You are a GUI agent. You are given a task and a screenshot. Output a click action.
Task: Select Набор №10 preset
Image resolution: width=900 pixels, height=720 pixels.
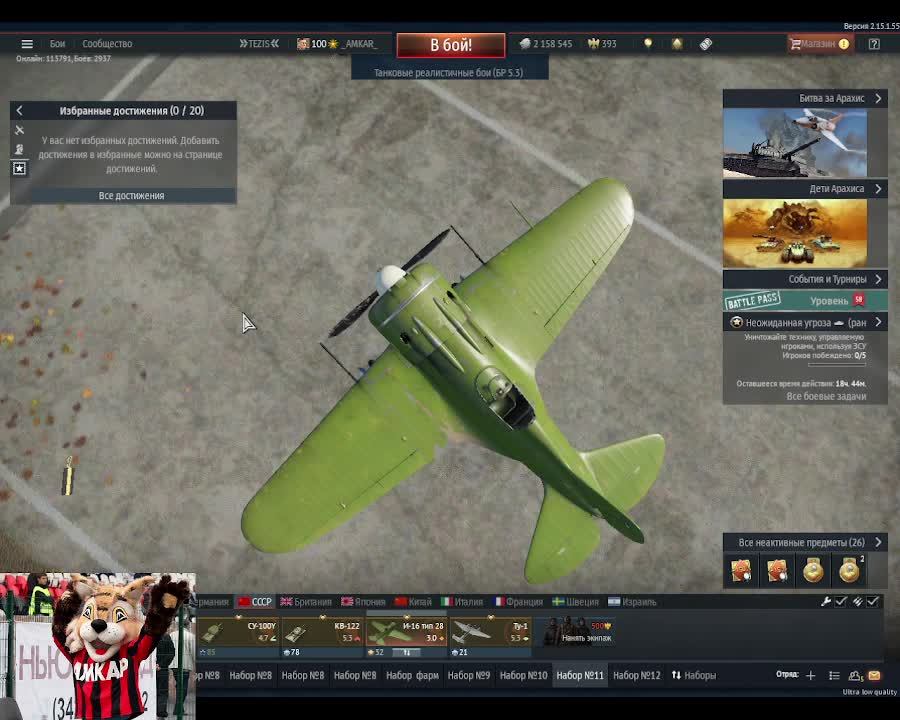(523, 675)
